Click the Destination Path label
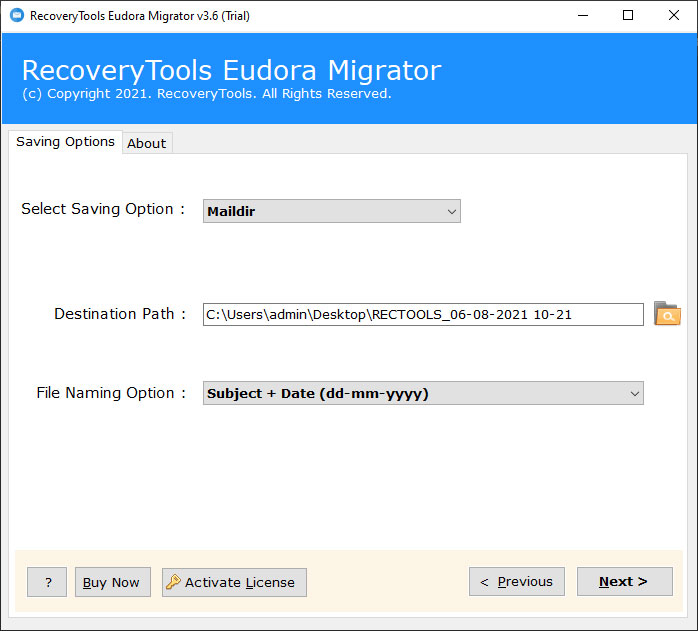The width and height of the screenshot is (698, 631). [x=120, y=314]
